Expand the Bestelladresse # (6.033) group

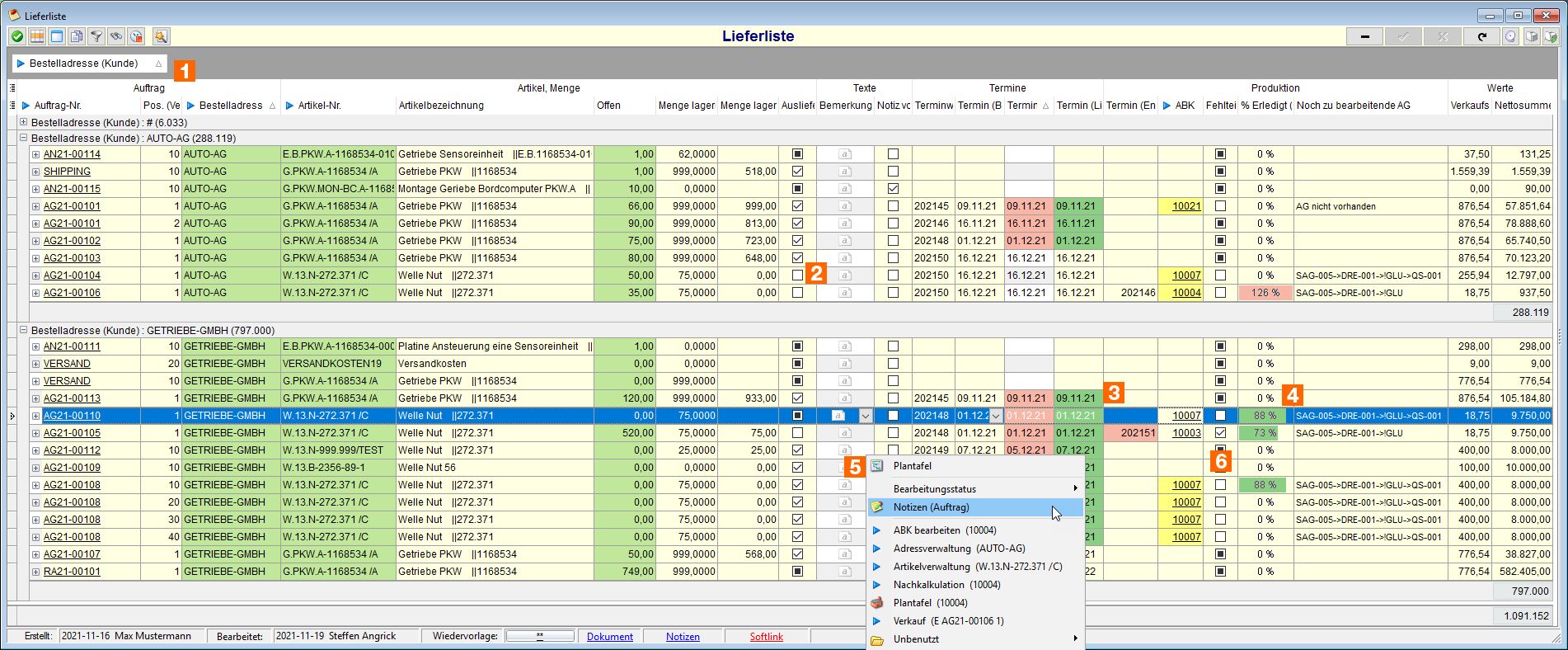(23, 122)
